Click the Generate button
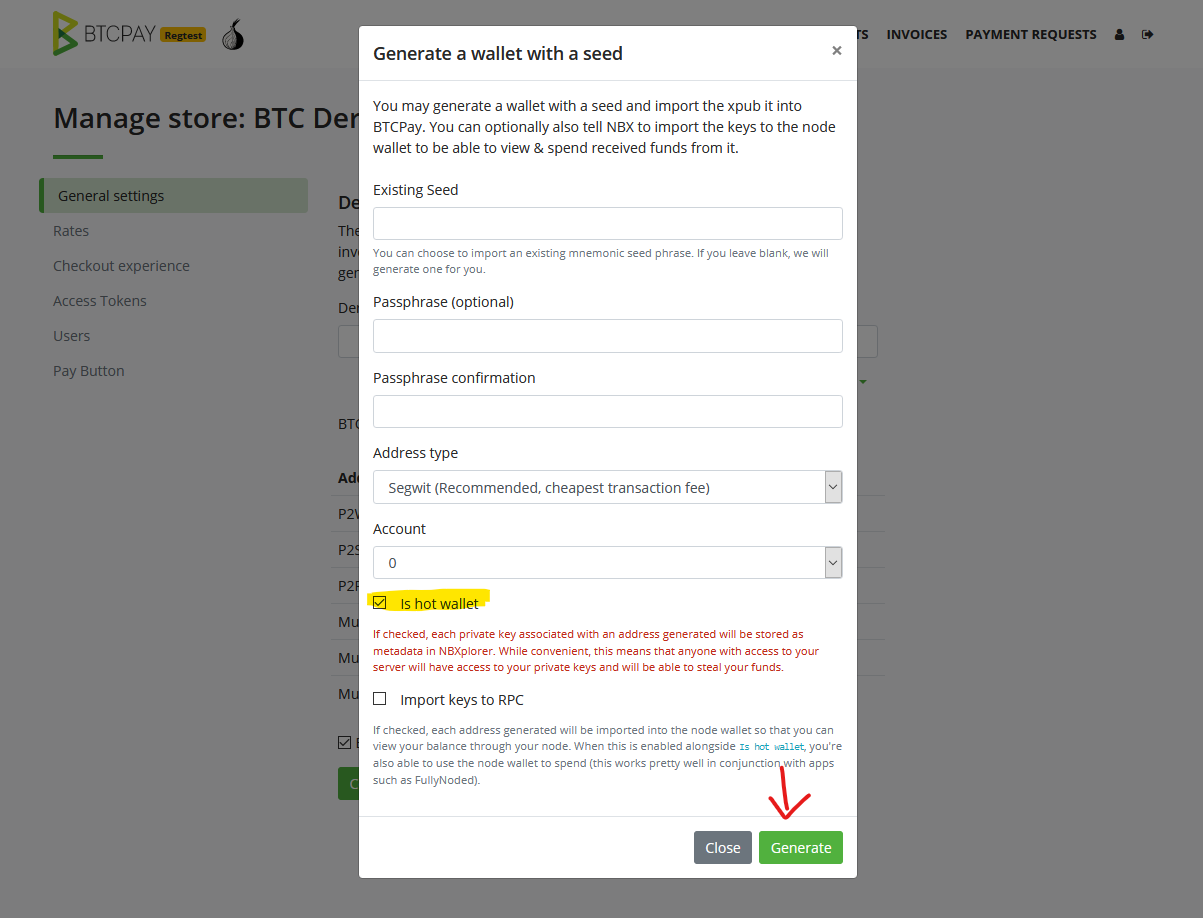 (x=800, y=847)
